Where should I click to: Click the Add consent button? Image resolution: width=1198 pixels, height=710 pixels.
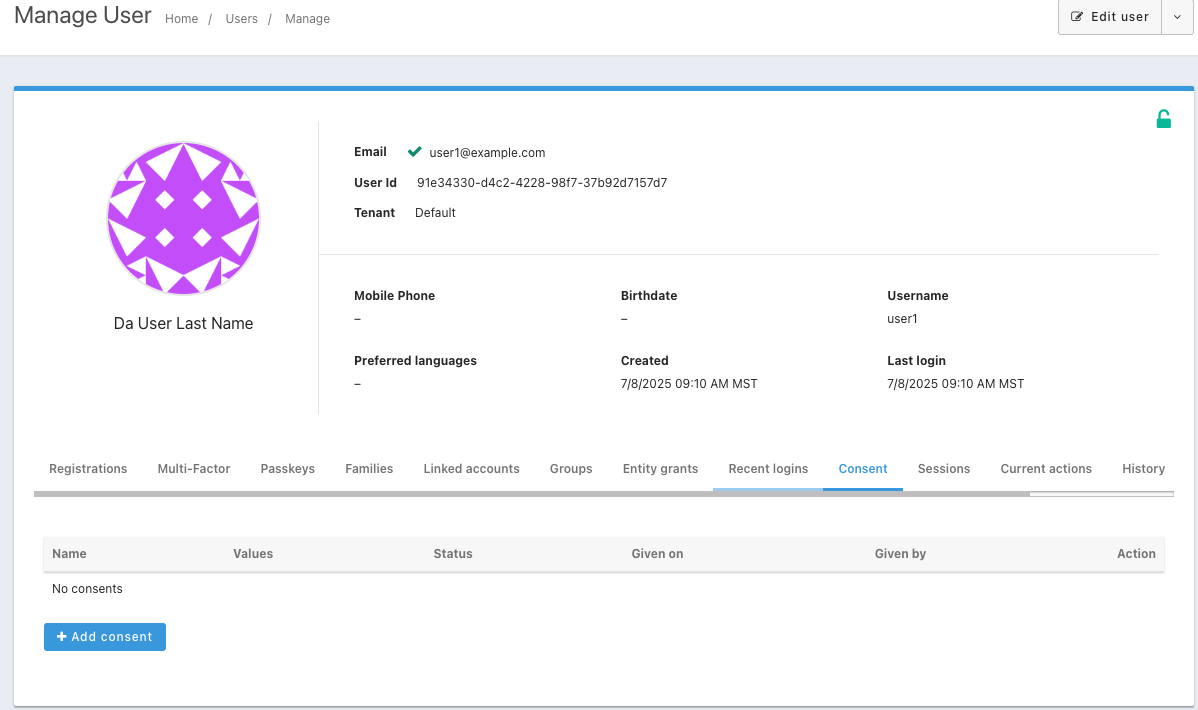coord(105,637)
